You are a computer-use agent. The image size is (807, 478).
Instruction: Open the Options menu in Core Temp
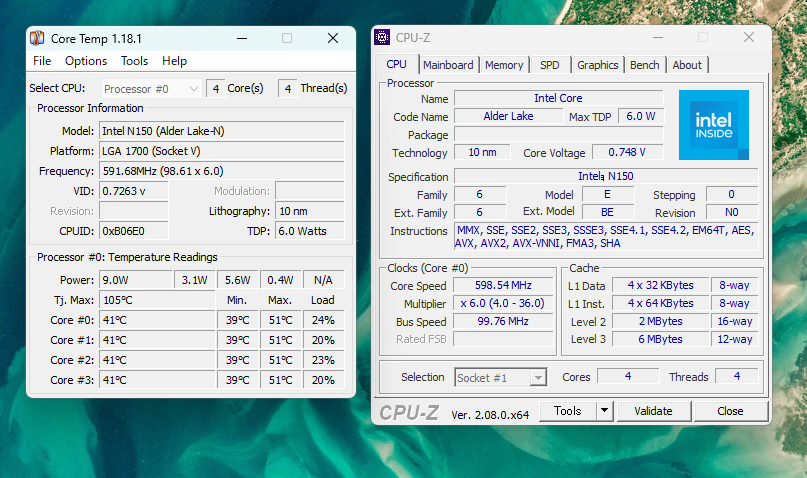pyautogui.click(x=86, y=61)
